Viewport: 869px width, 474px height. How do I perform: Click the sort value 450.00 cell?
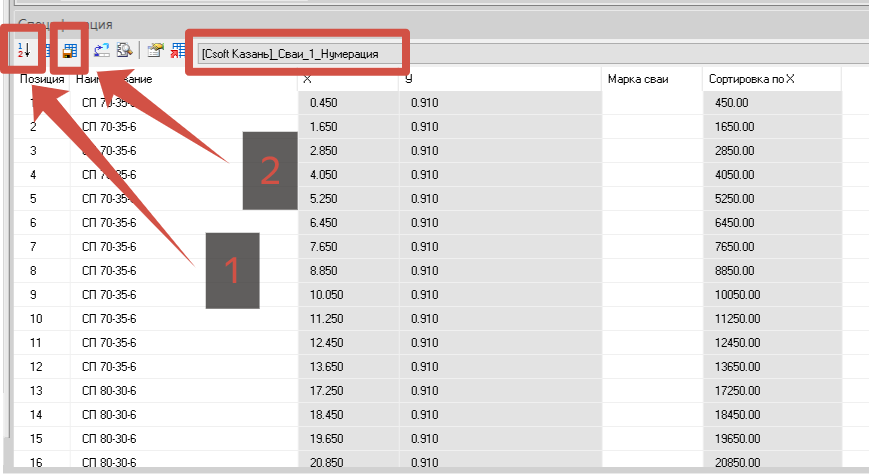pos(772,103)
